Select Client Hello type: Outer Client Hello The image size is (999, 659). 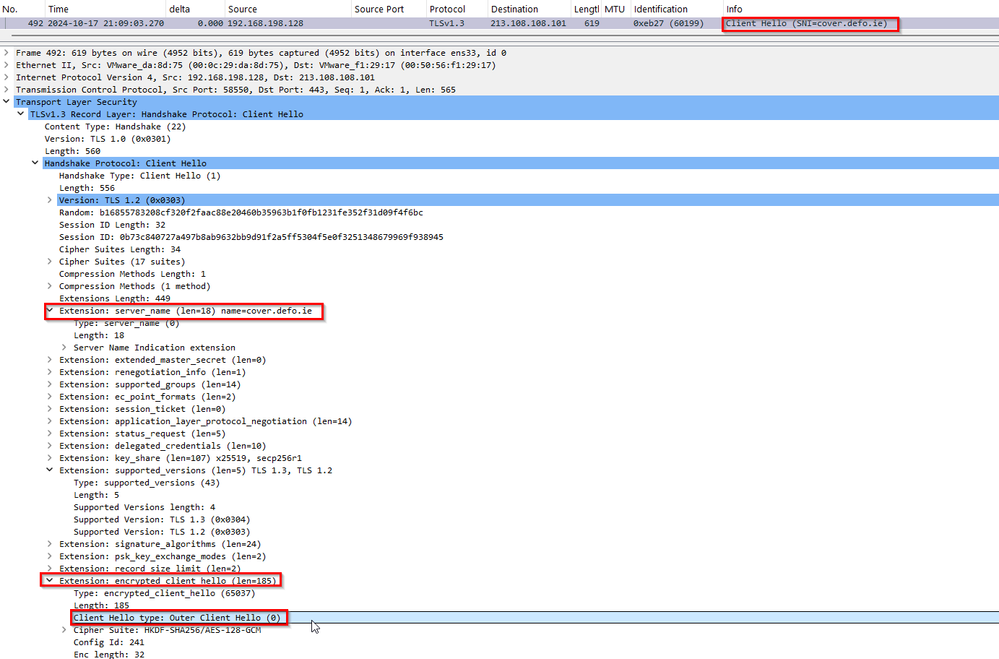click(176, 618)
